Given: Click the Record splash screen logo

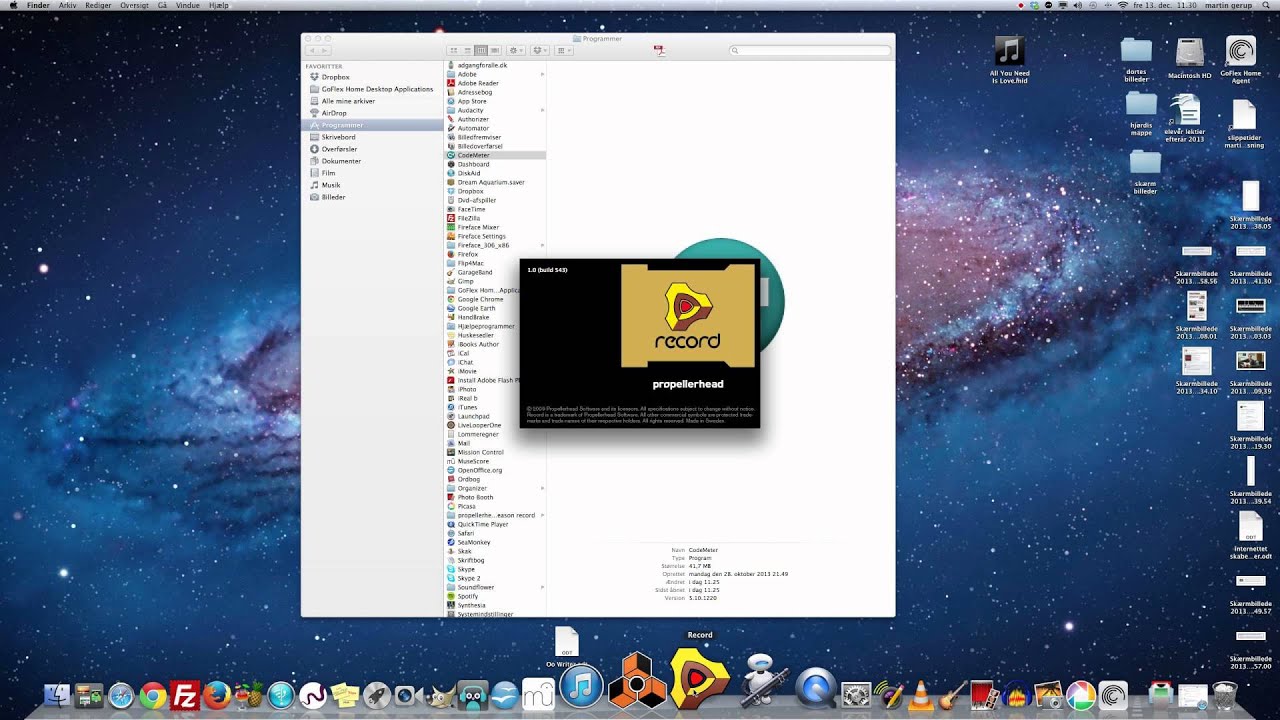Looking at the screenshot, I should [687, 315].
